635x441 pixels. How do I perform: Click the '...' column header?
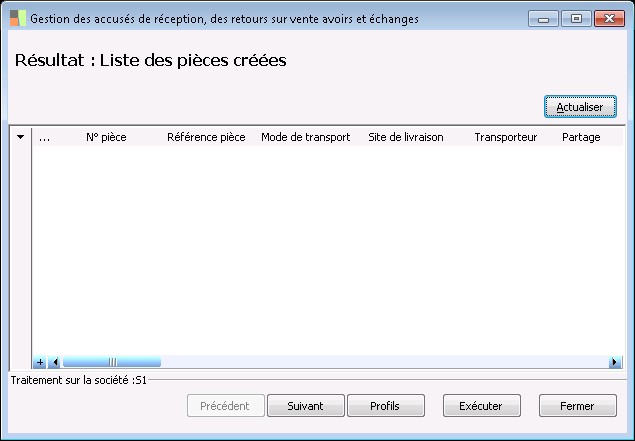click(44, 138)
